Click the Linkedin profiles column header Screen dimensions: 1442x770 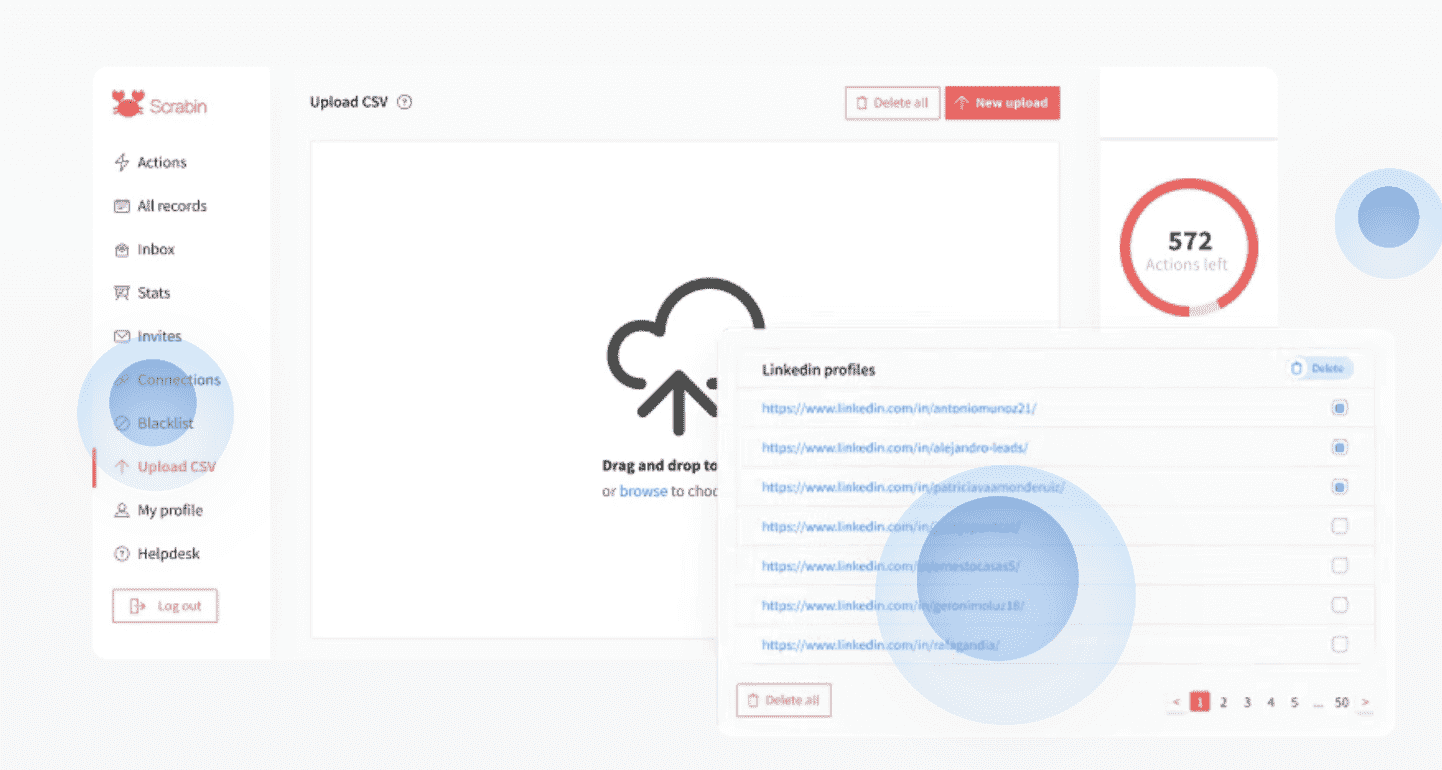click(818, 369)
